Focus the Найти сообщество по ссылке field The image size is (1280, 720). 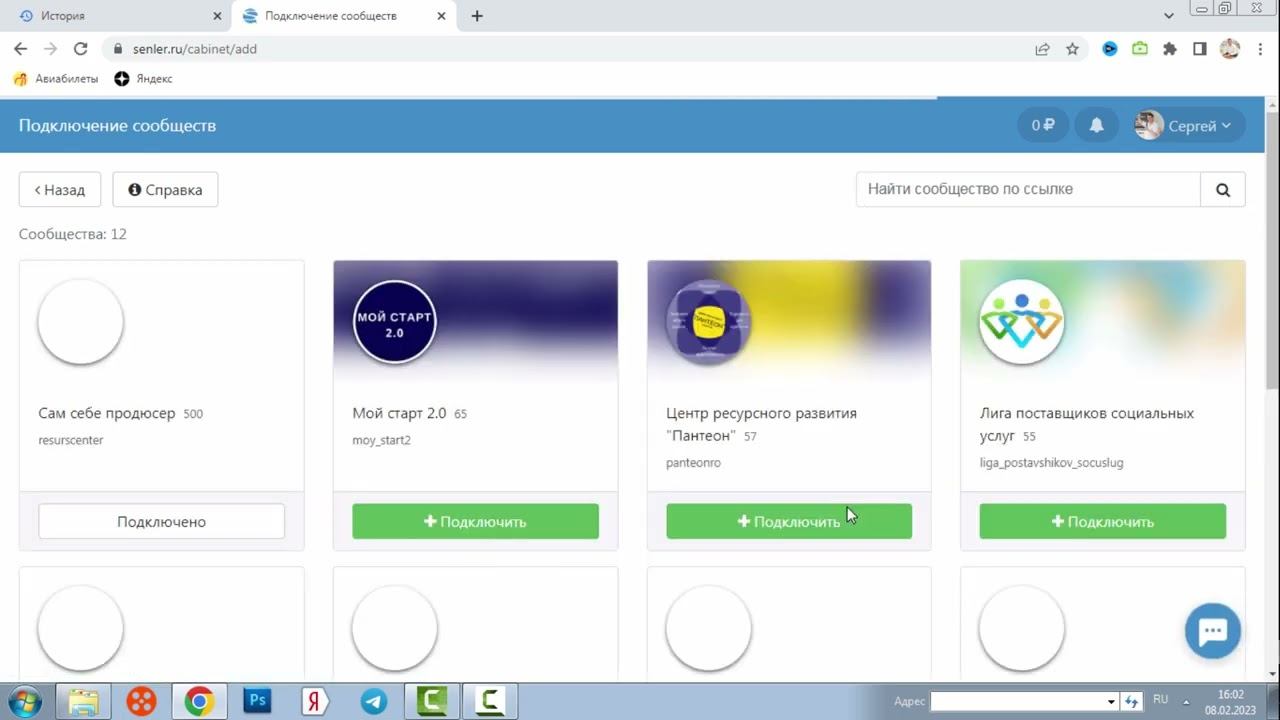point(1028,189)
